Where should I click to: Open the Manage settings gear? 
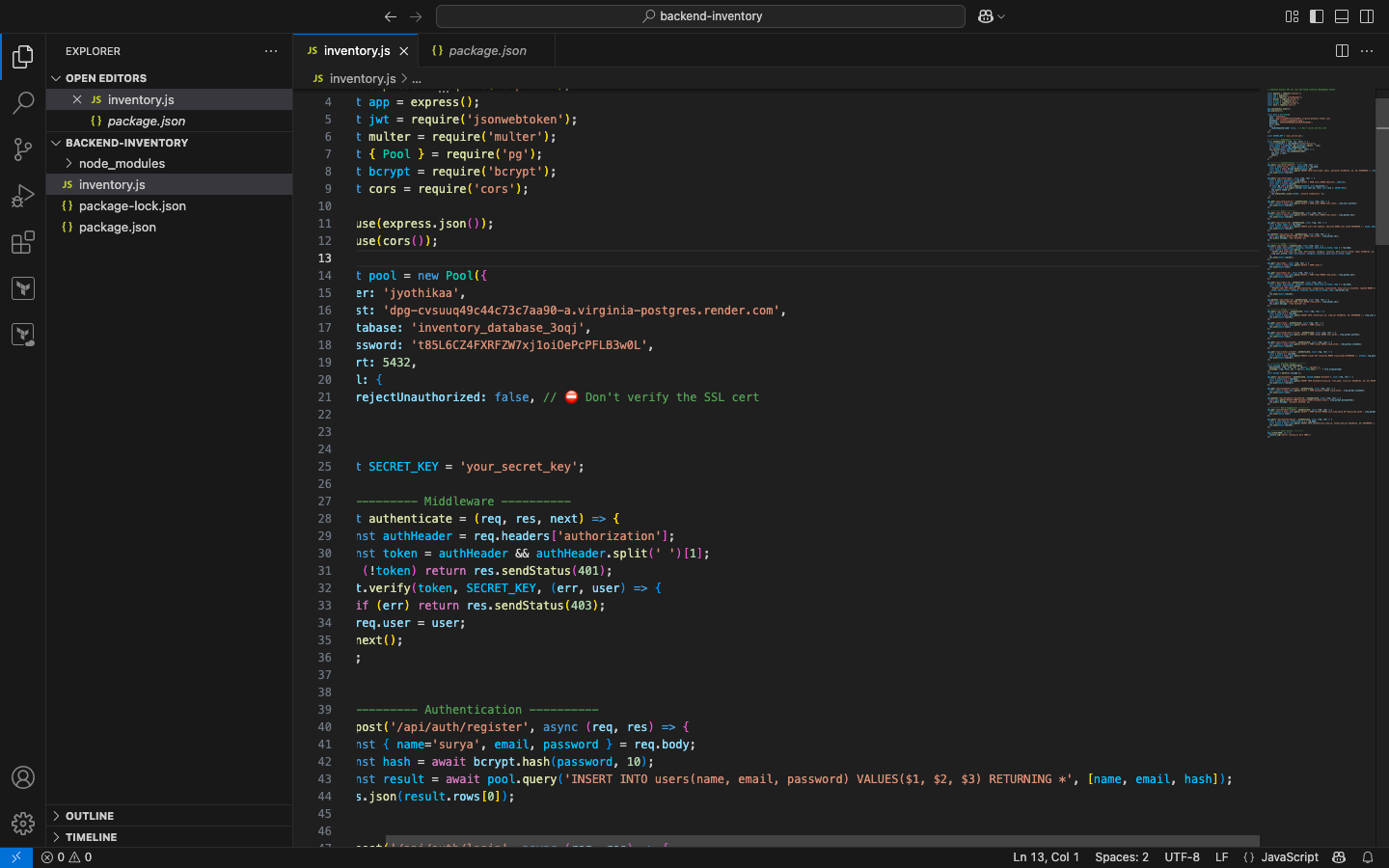pos(23,824)
